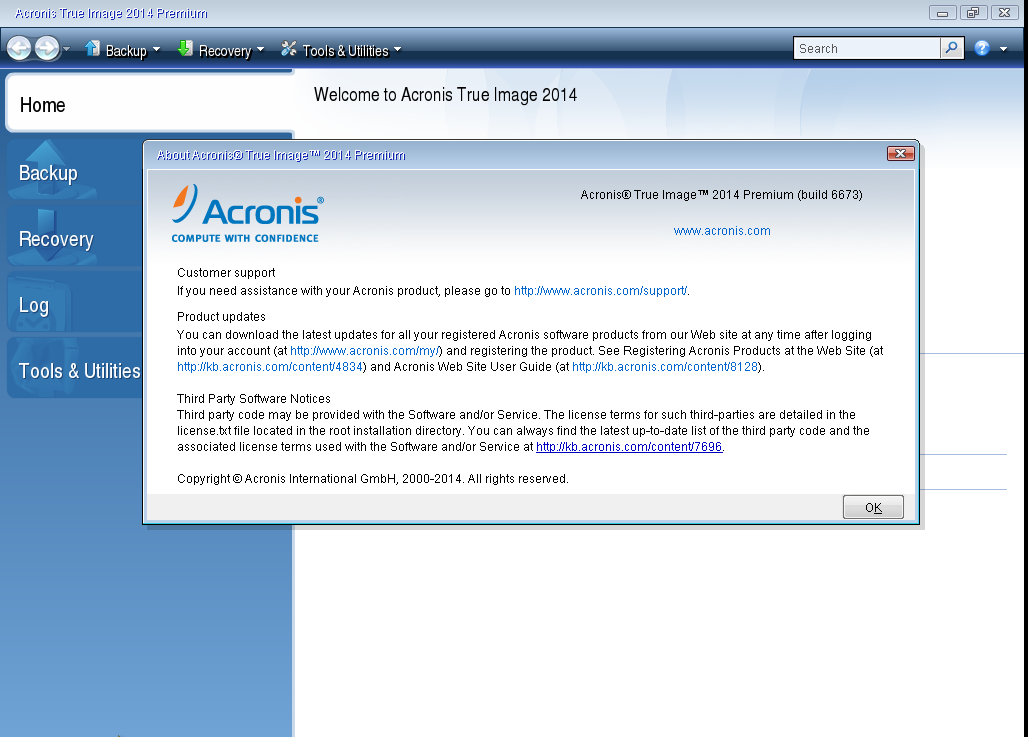Click the Product updates heading
This screenshot has height=737, width=1028.
coord(221,317)
